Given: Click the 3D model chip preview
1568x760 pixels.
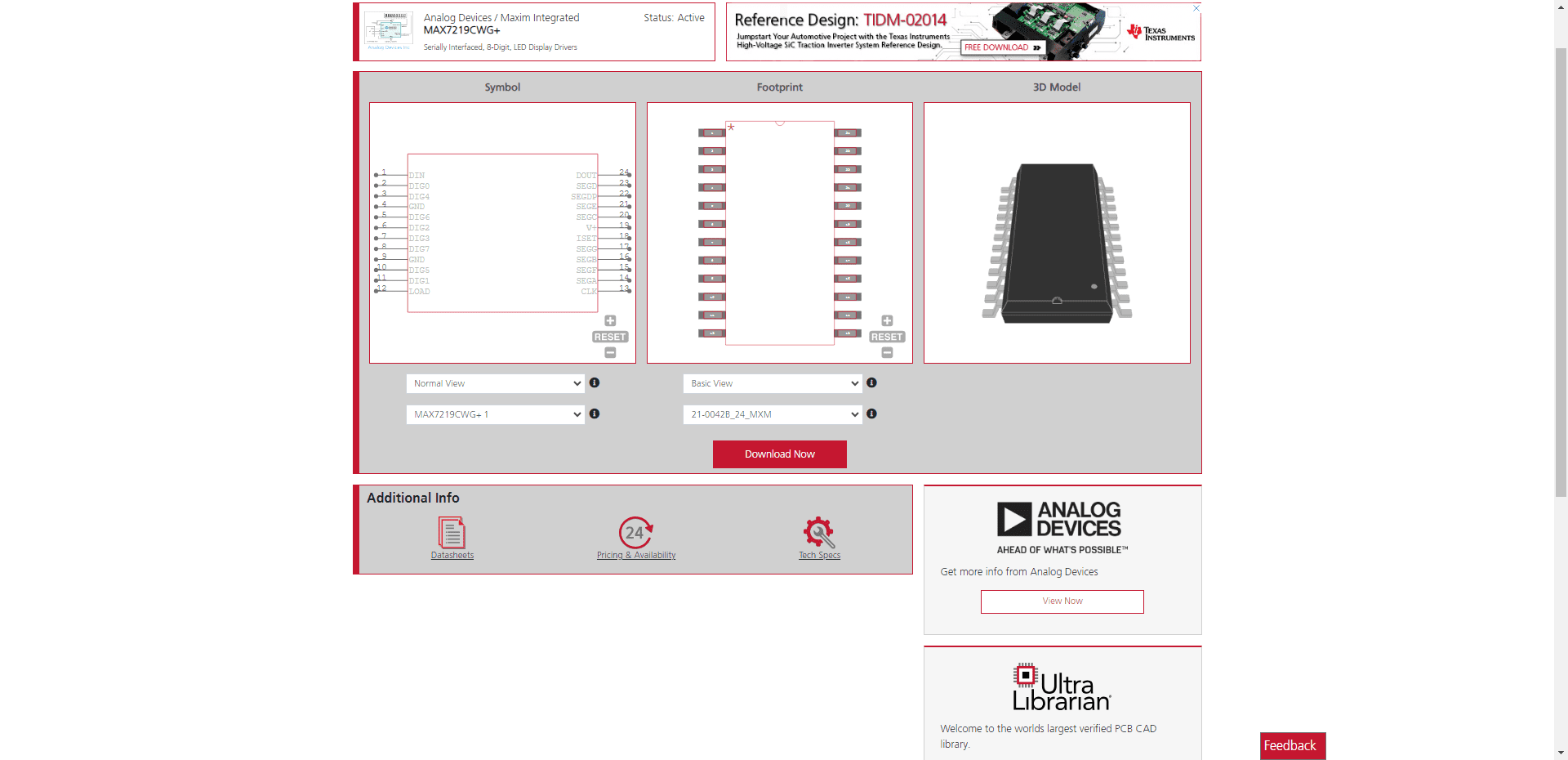Looking at the screenshot, I should [x=1057, y=243].
